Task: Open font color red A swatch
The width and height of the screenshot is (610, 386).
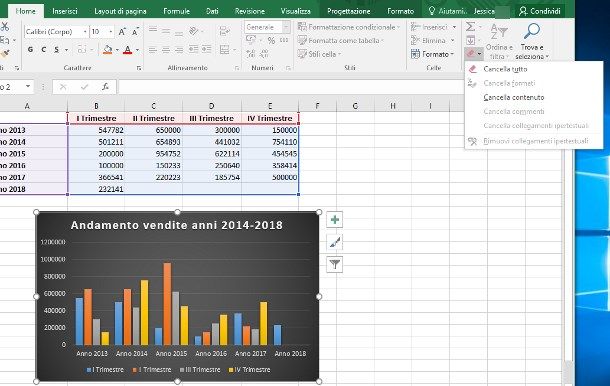Action: point(127,50)
